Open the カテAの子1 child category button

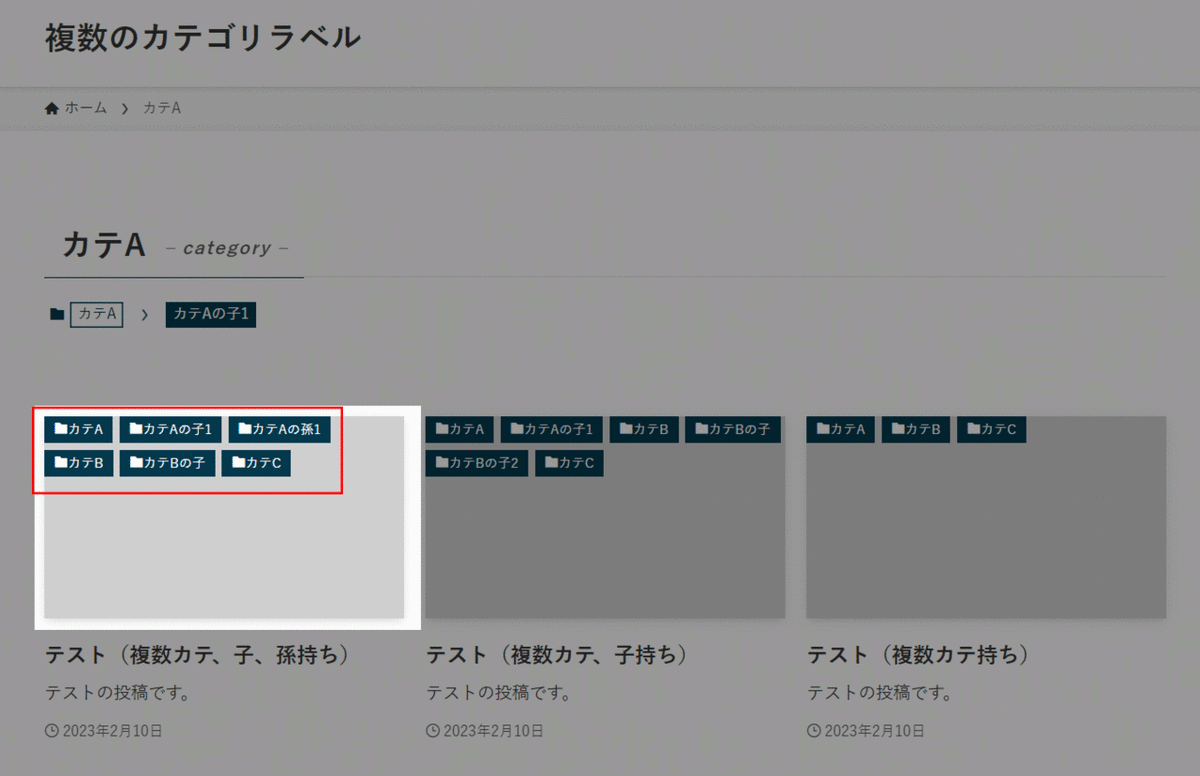coord(211,314)
